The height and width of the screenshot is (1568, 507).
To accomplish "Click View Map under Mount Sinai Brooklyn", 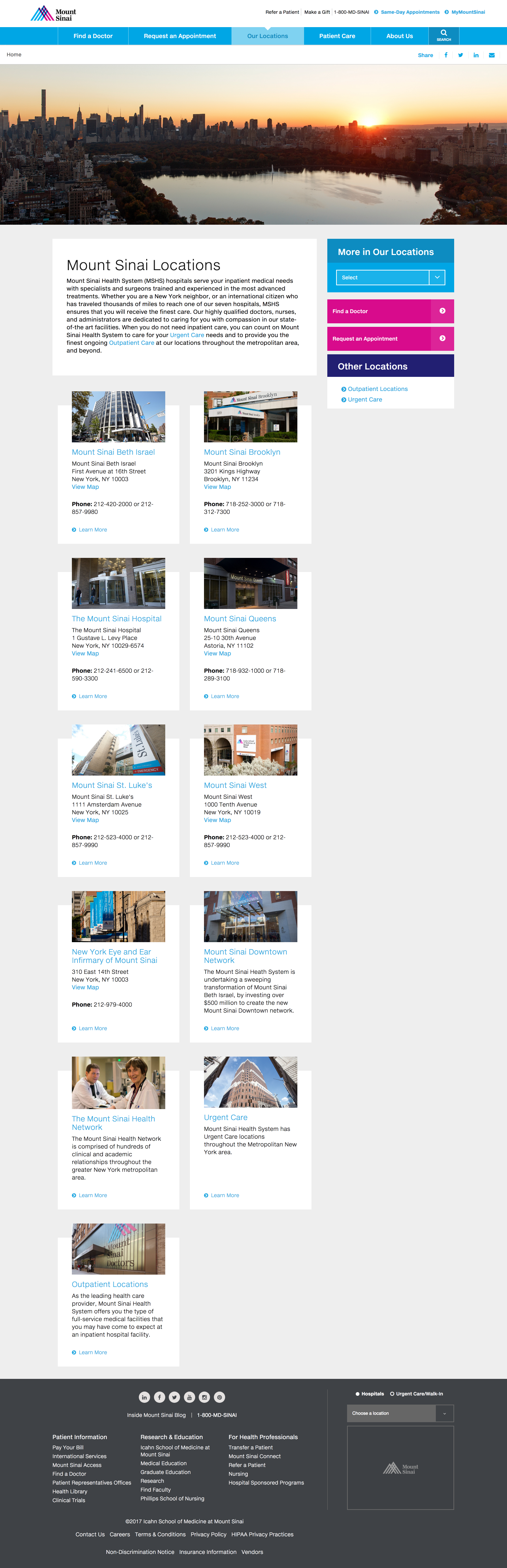I will pos(217,487).
